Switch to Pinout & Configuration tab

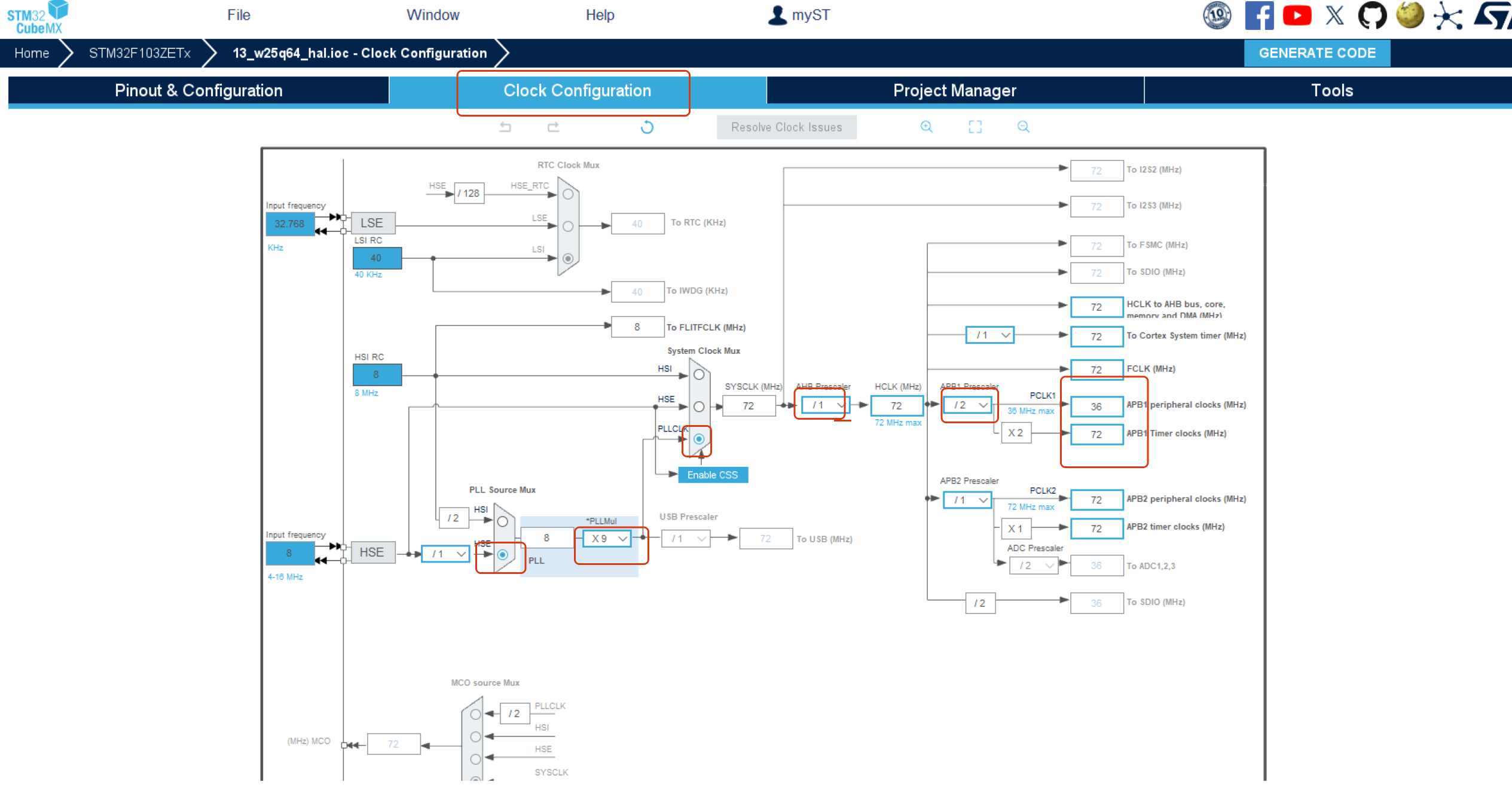click(x=198, y=90)
